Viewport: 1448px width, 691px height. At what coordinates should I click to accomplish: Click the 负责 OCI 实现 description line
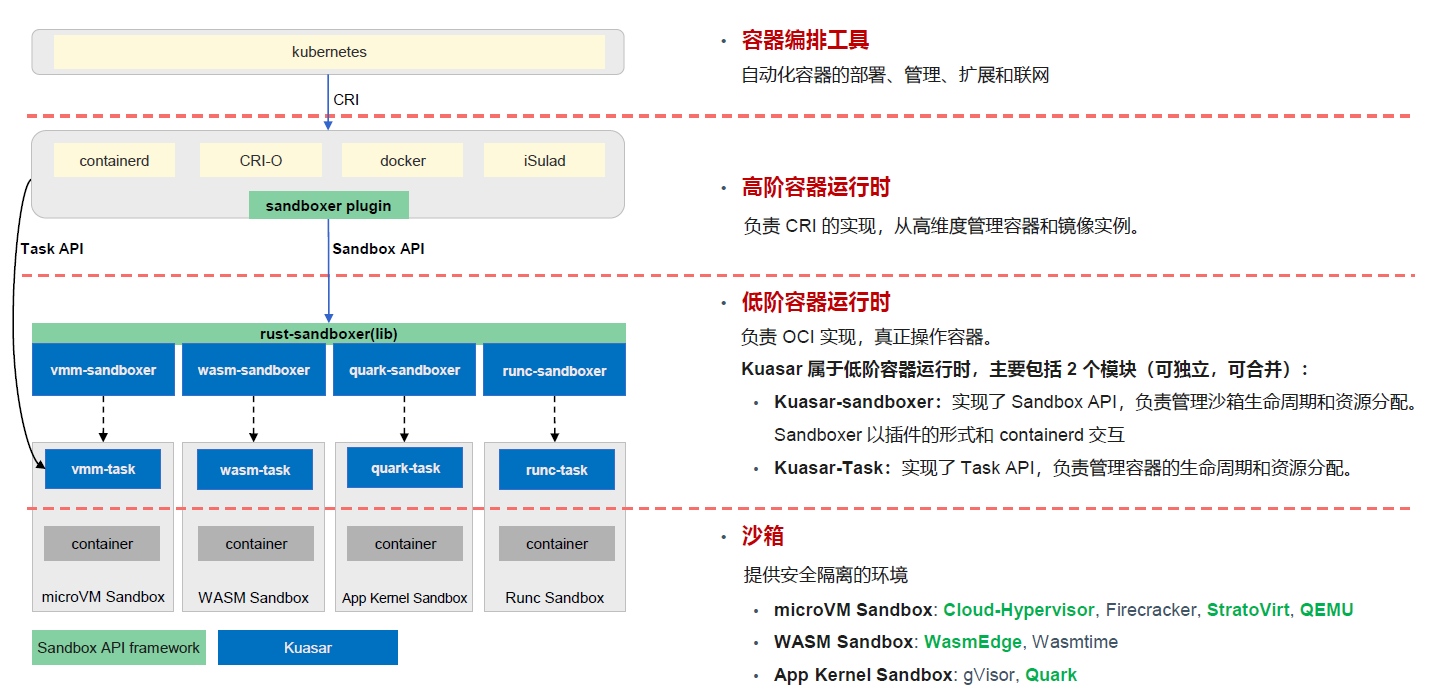coord(867,337)
